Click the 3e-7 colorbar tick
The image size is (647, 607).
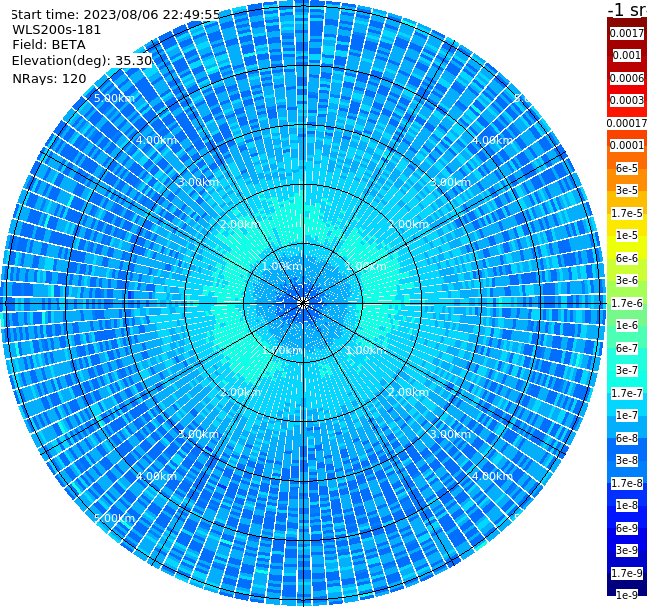coord(627,370)
